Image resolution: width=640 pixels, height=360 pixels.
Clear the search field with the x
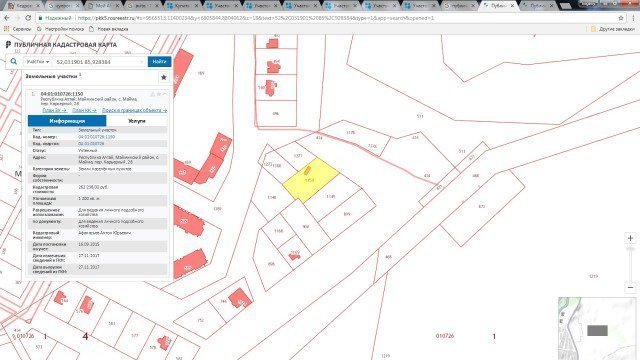[x=142, y=62]
